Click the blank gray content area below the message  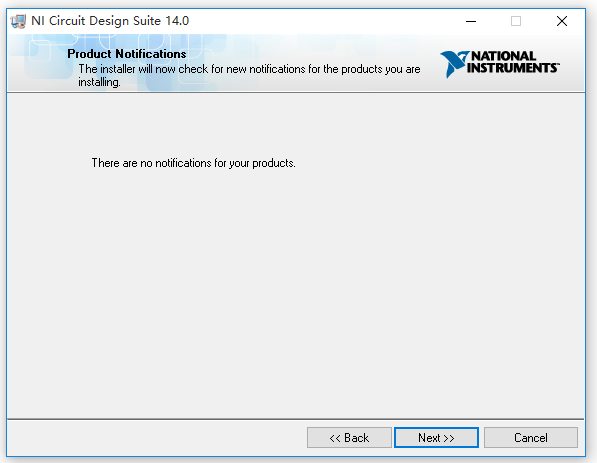(x=296, y=293)
